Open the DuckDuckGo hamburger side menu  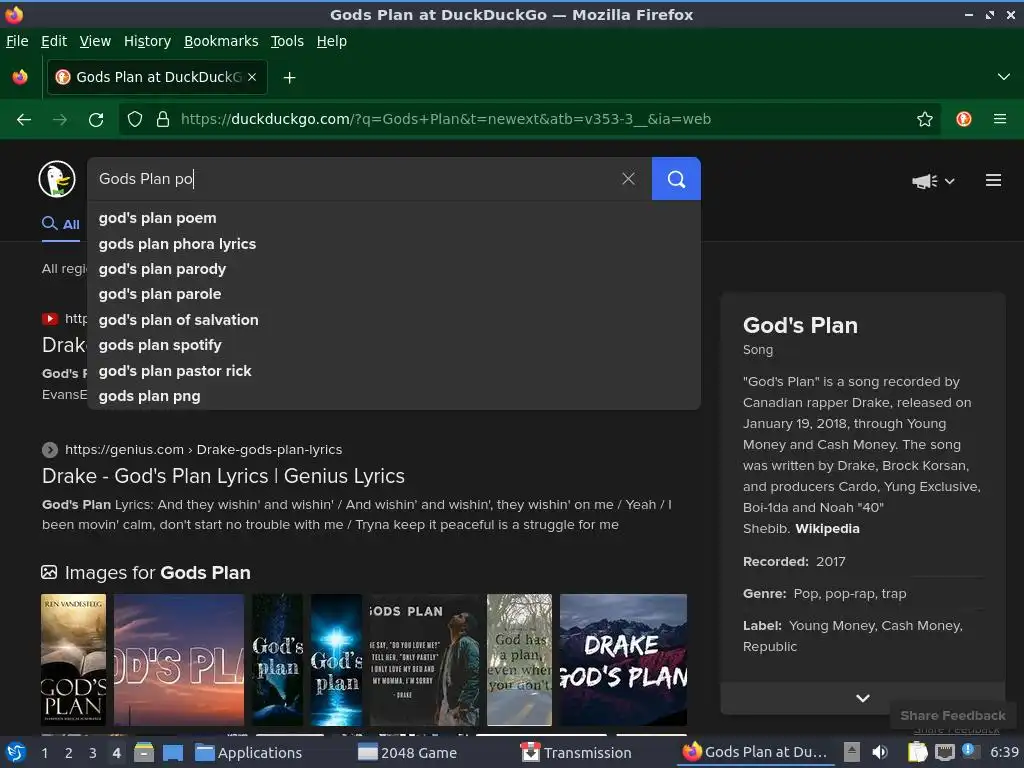point(993,180)
